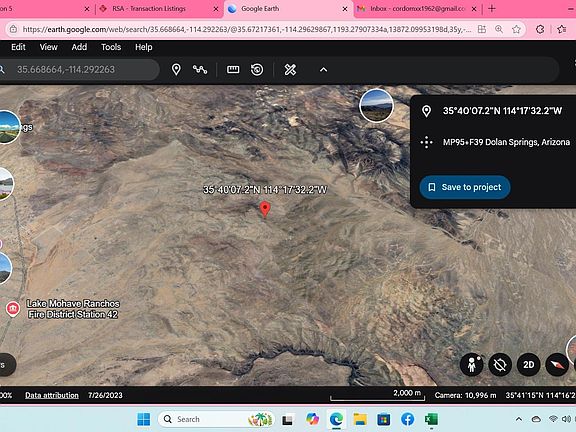
Task: Open Street View pegman
Action: click(472, 364)
